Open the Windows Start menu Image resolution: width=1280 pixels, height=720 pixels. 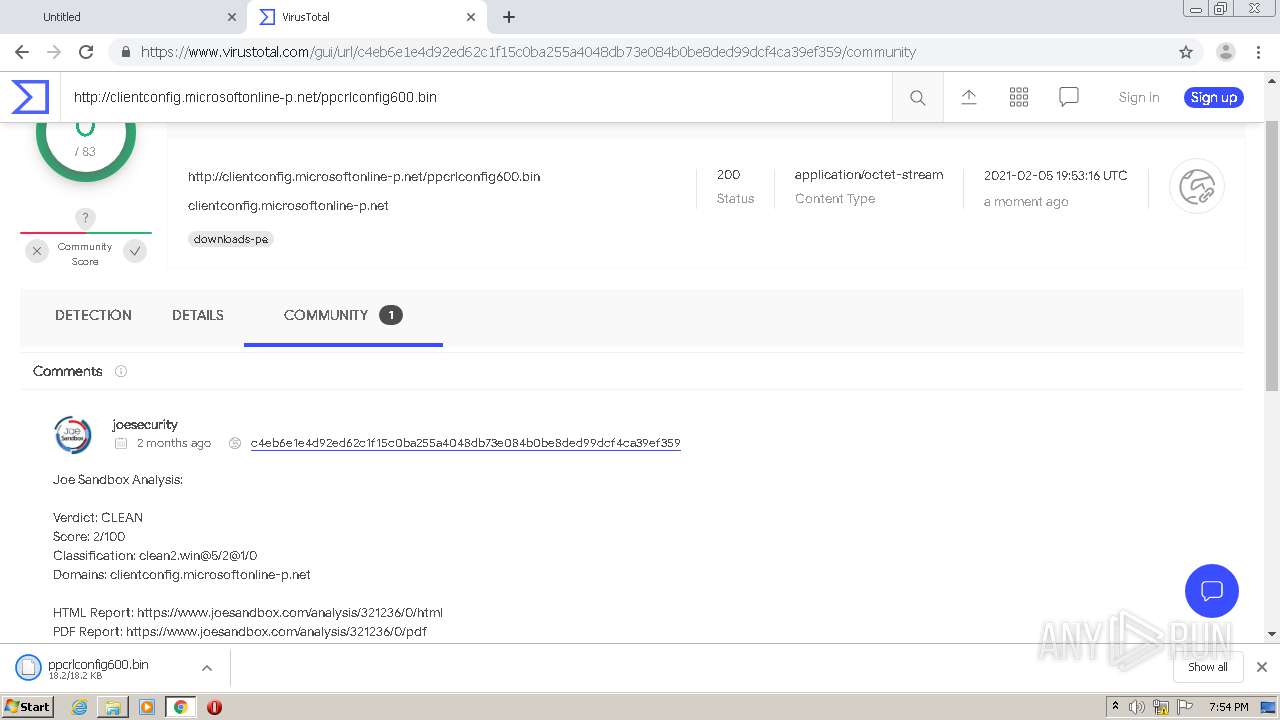click(28, 706)
